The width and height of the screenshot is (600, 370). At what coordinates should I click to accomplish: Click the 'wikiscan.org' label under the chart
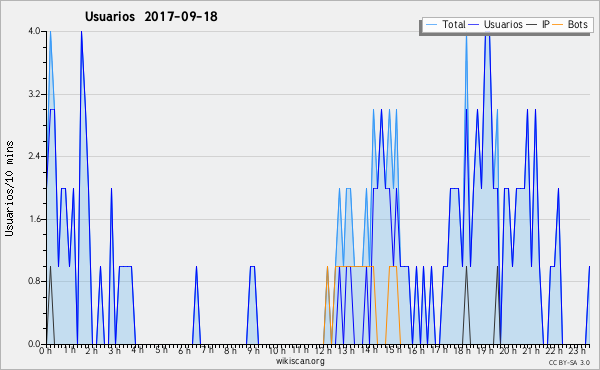click(x=300, y=361)
